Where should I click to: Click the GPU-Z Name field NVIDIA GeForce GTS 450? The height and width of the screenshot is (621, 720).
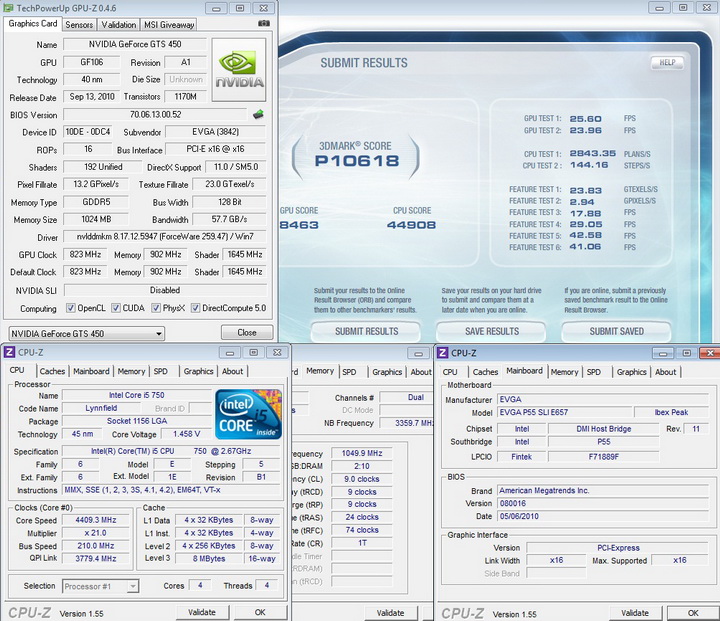135,44
